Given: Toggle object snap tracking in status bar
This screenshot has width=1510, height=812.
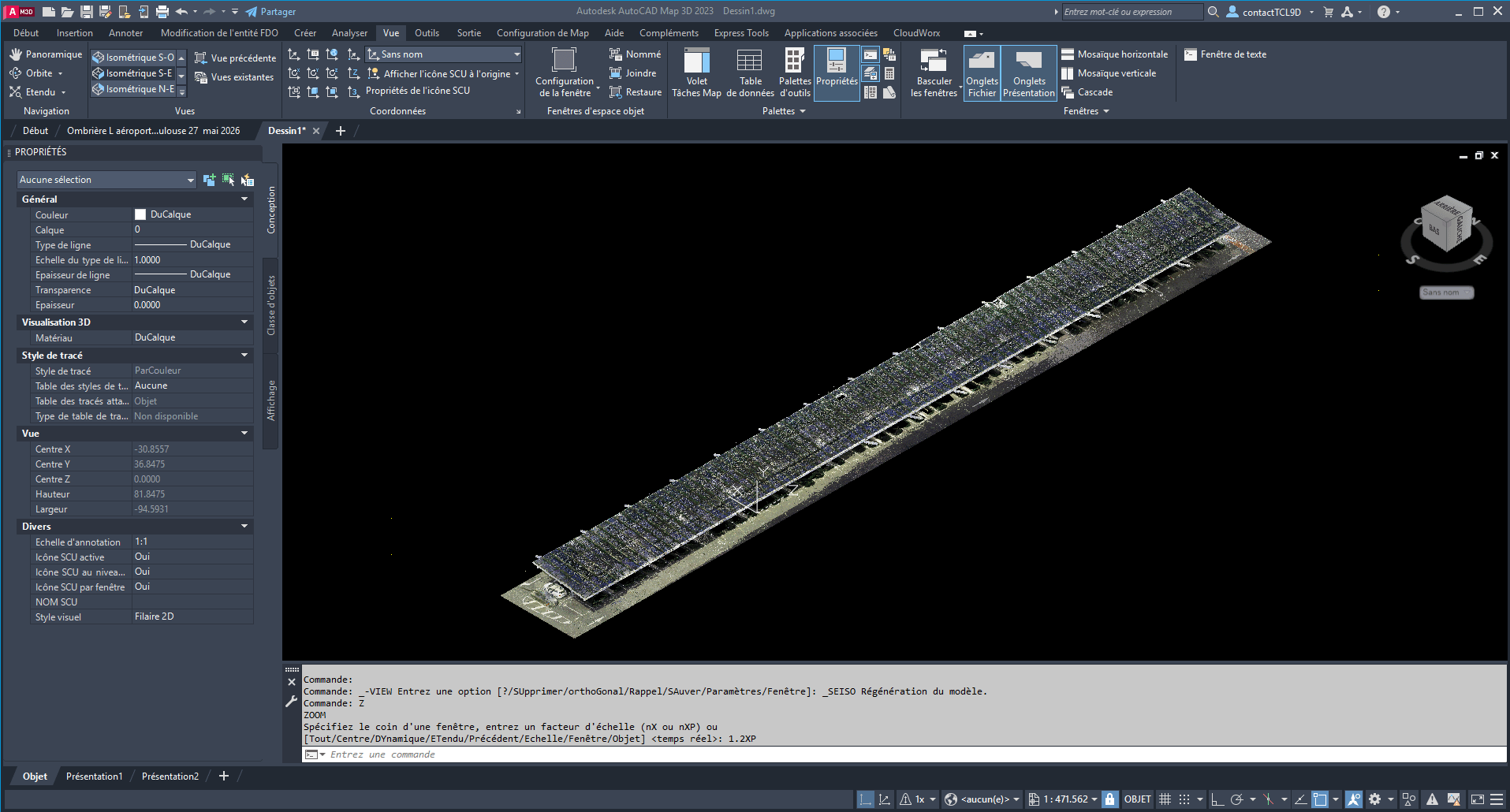Looking at the screenshot, I should pyautogui.click(x=1300, y=799).
